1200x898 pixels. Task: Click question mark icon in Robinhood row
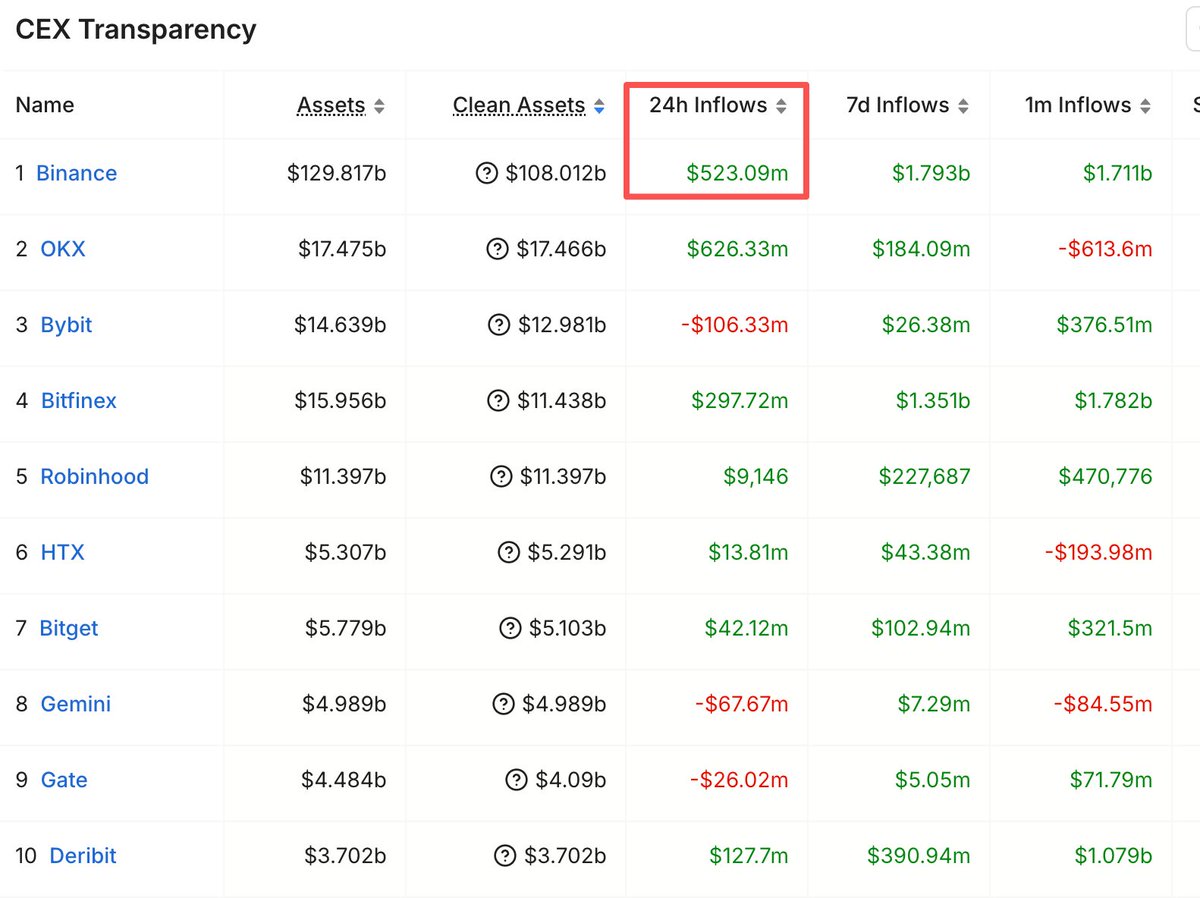click(501, 477)
